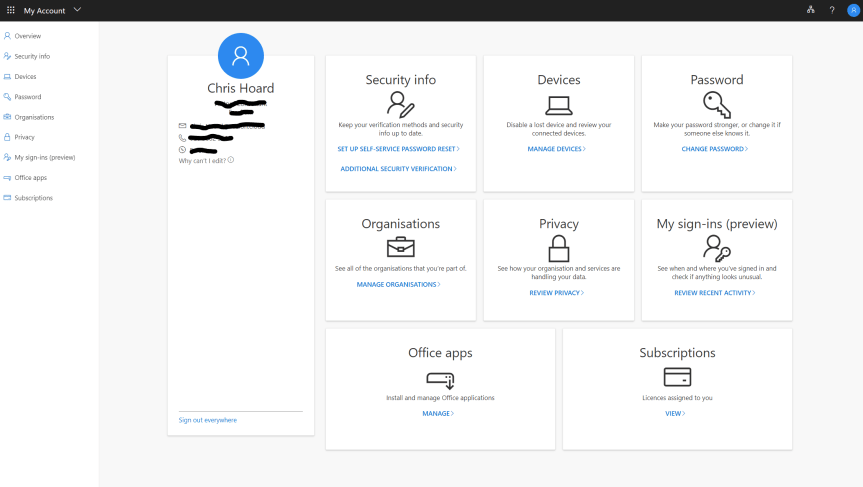
Task: Go to Office apps in left navigation
Action: [30, 177]
